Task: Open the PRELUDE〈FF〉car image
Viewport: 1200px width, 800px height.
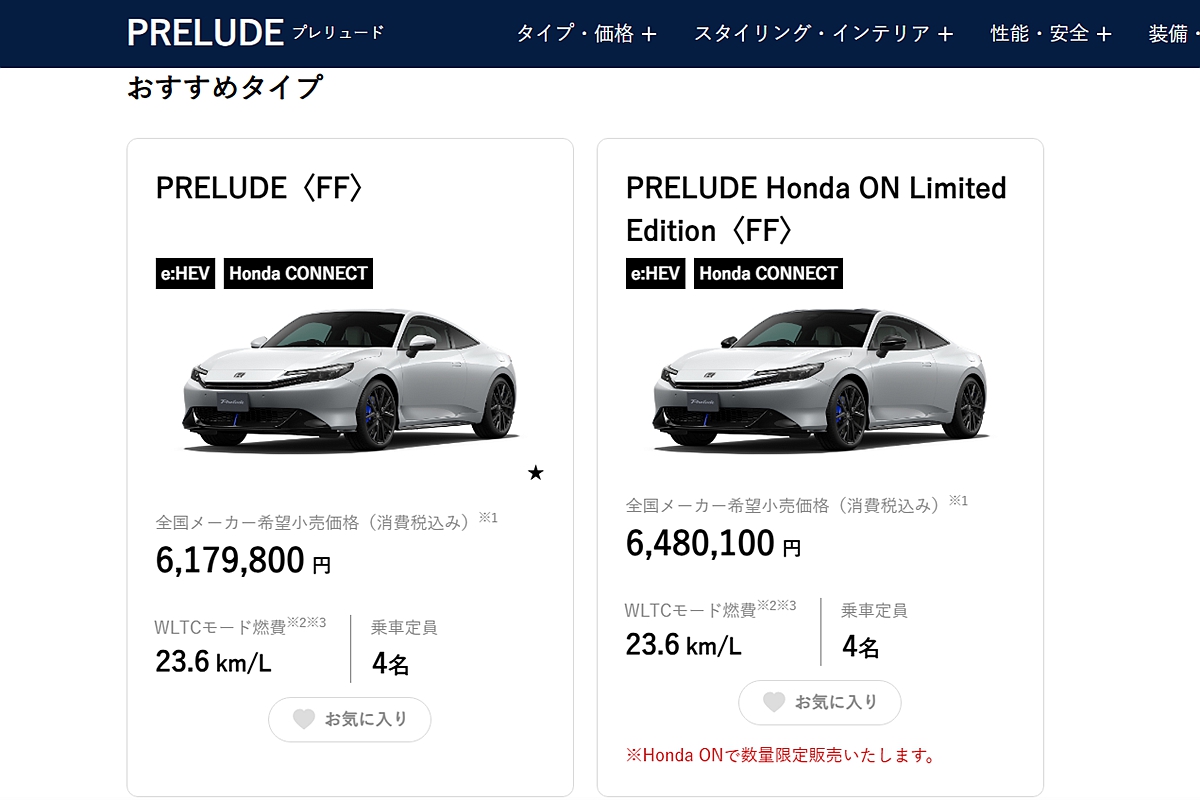Action: click(350, 380)
